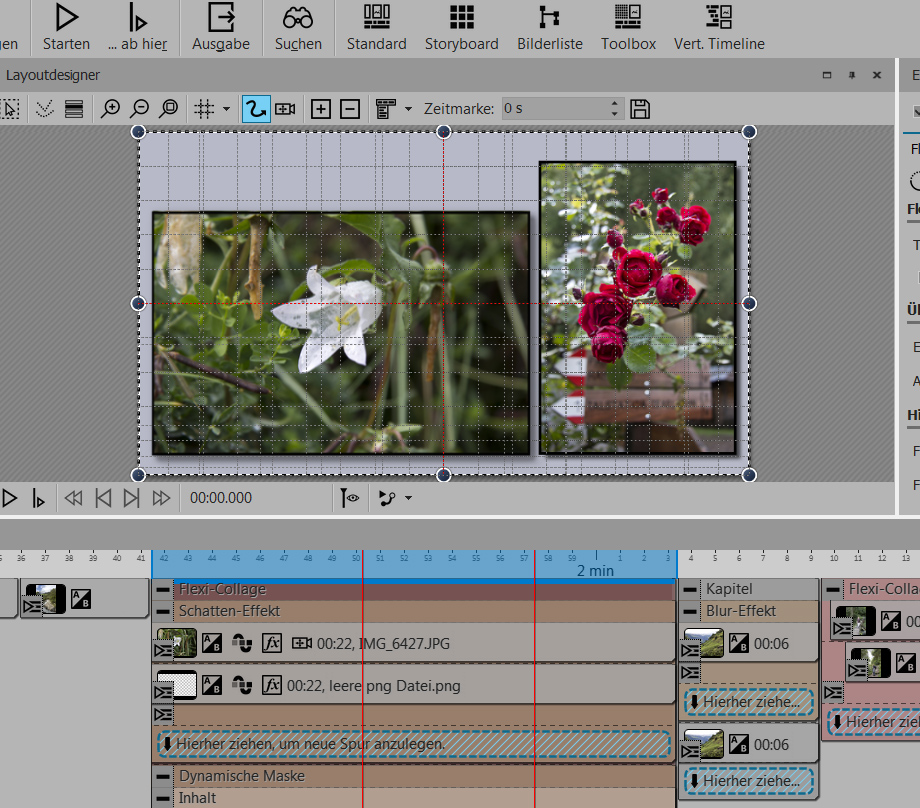
Task: Click the Suchen binoculars button
Action: (x=298, y=28)
